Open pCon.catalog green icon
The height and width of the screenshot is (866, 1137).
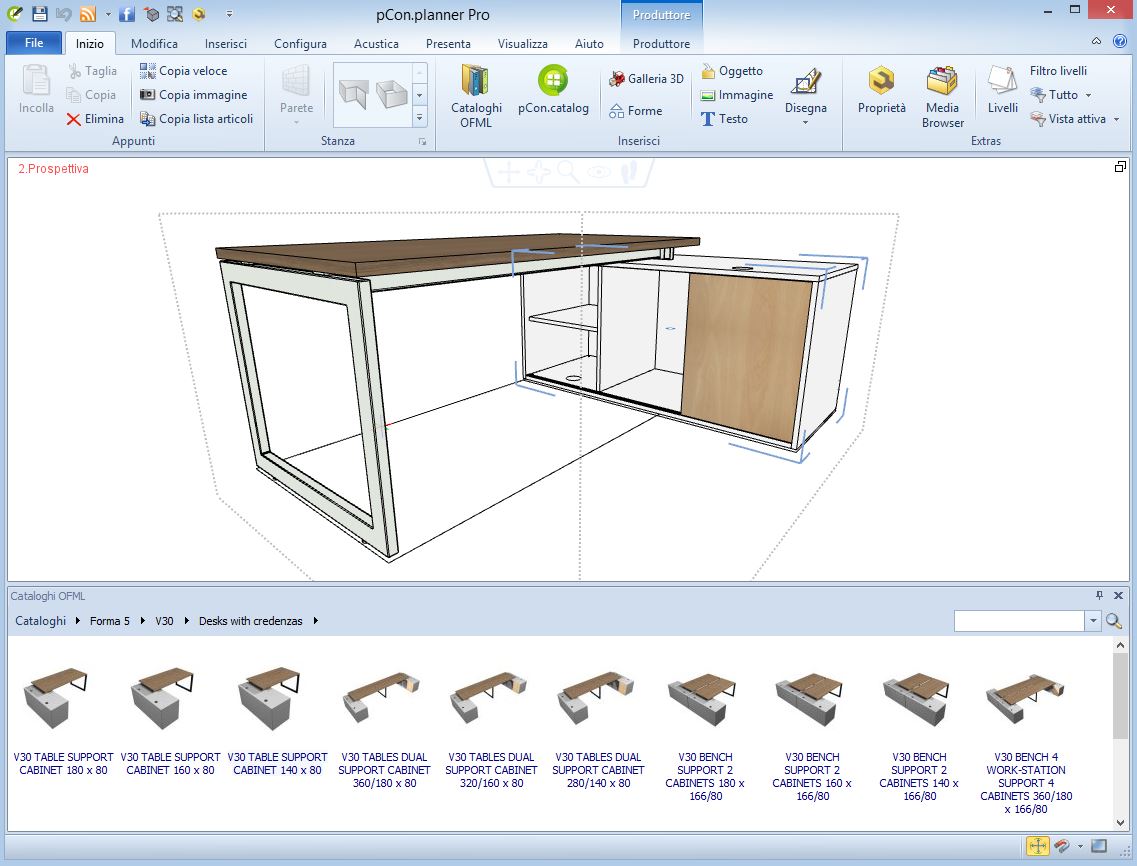pyautogui.click(x=553, y=91)
